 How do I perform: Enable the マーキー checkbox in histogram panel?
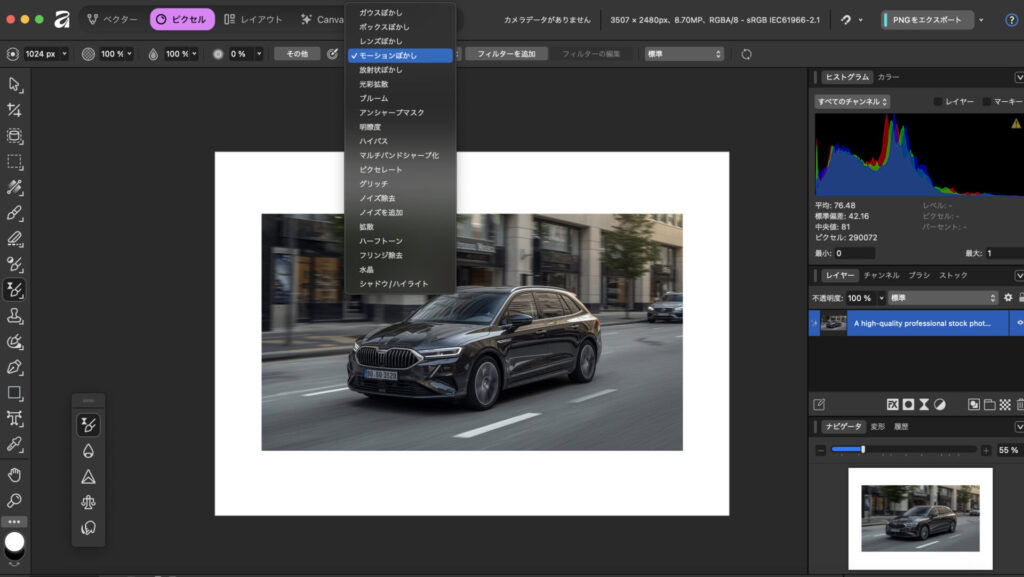click(x=988, y=101)
